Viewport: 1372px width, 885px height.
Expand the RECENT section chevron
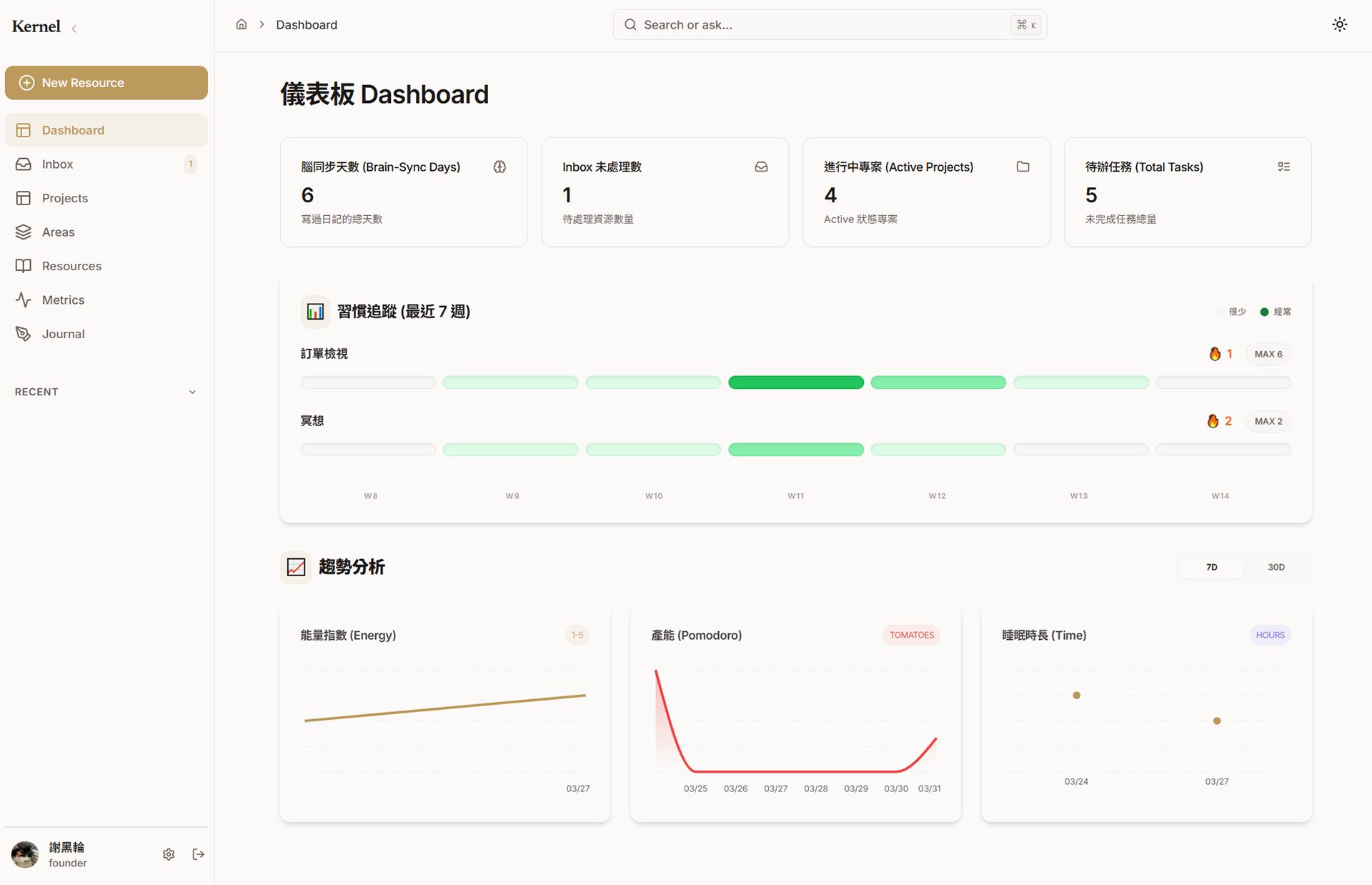click(192, 392)
